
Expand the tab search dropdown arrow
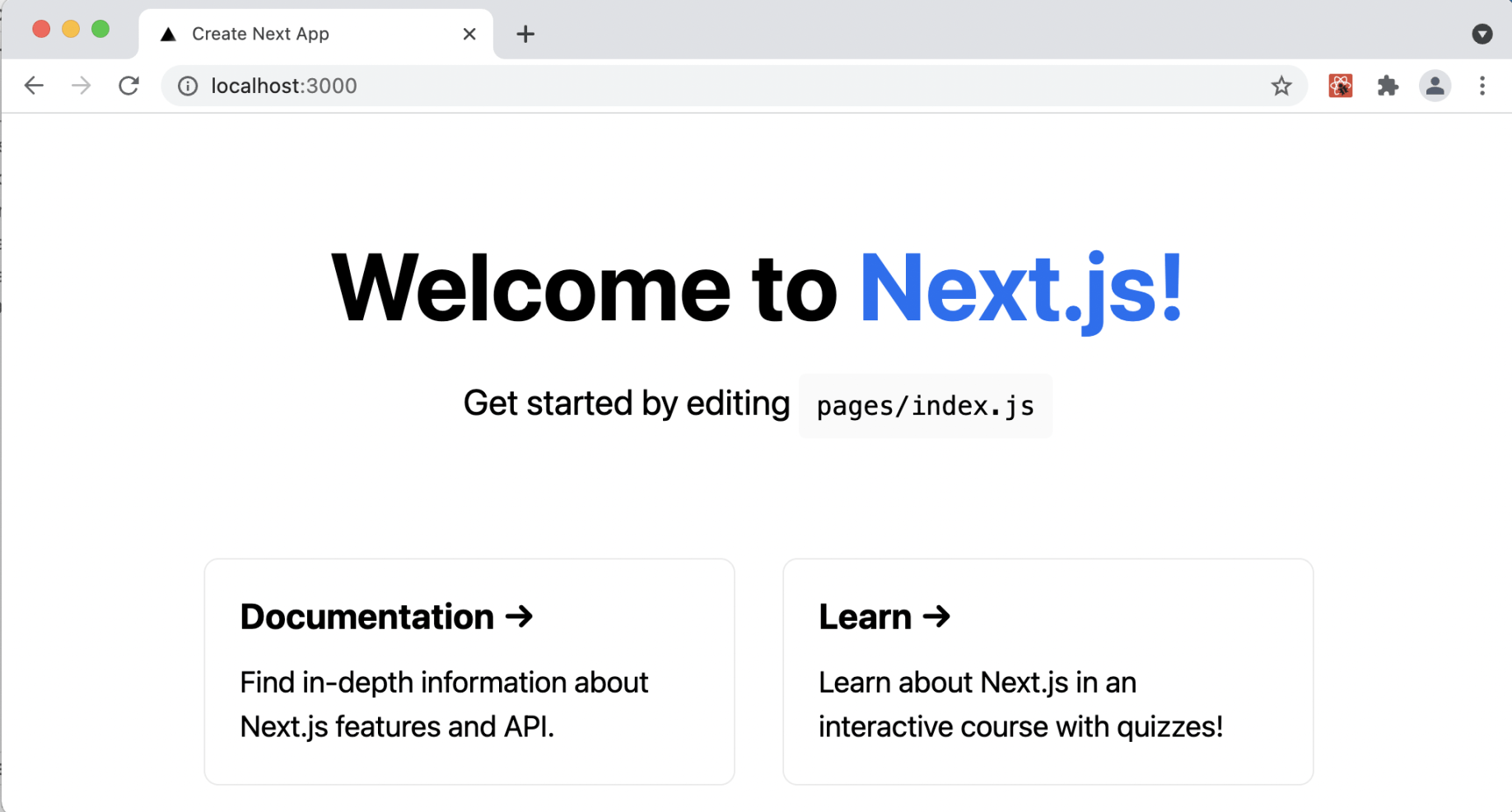click(x=1482, y=34)
